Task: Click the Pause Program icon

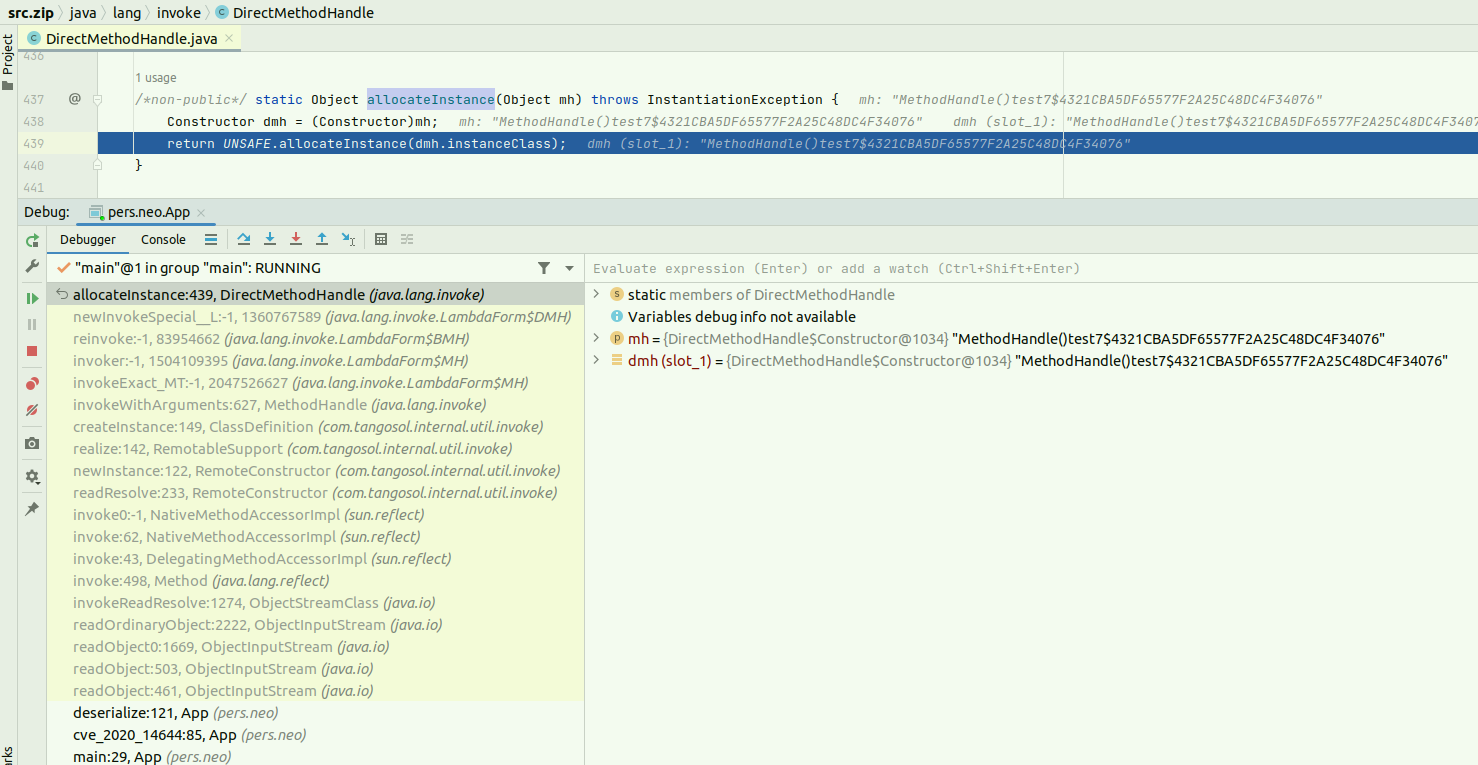Action: click(32, 325)
